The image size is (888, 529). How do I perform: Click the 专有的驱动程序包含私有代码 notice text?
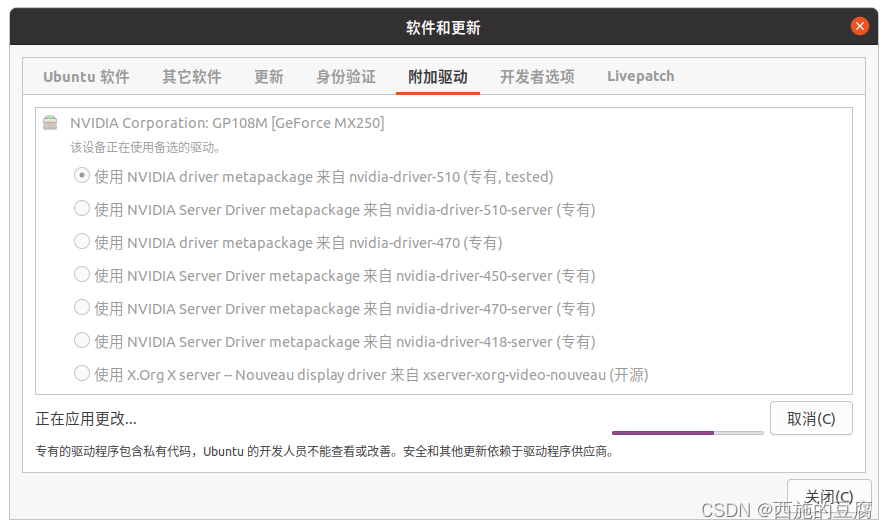click(325, 451)
